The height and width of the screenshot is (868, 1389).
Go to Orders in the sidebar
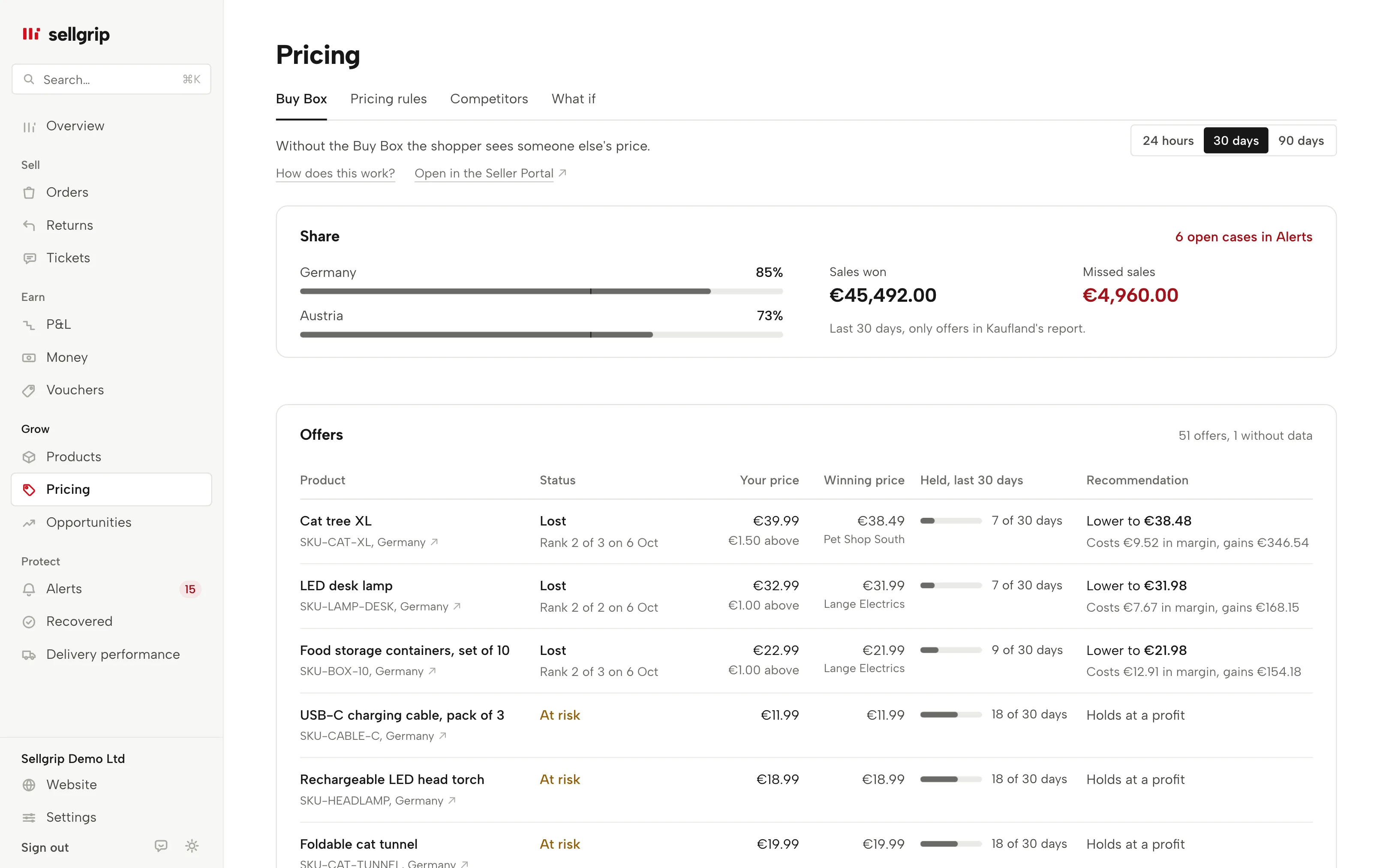point(111,192)
